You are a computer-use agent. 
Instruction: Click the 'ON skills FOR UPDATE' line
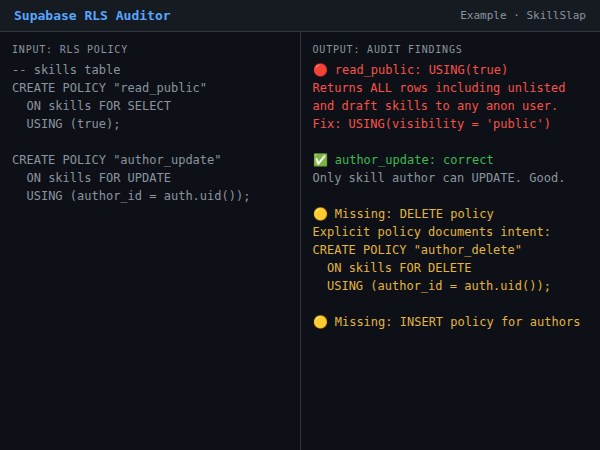tap(99, 178)
